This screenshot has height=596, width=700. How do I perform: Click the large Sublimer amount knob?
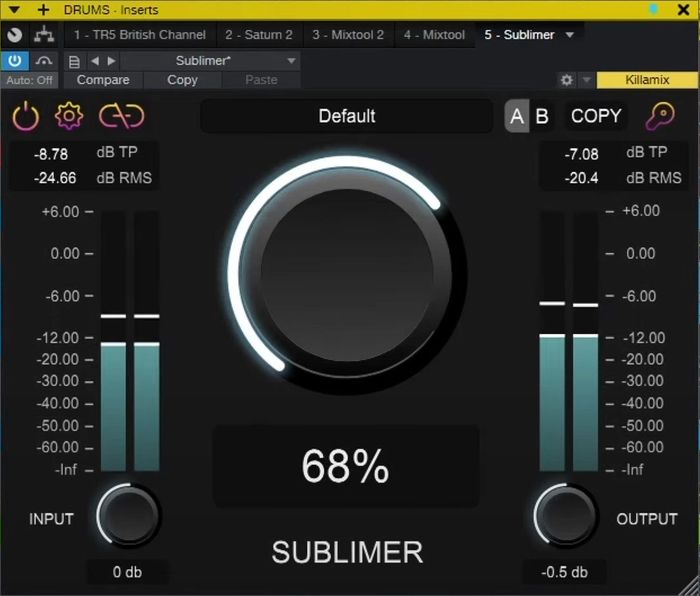click(x=347, y=275)
